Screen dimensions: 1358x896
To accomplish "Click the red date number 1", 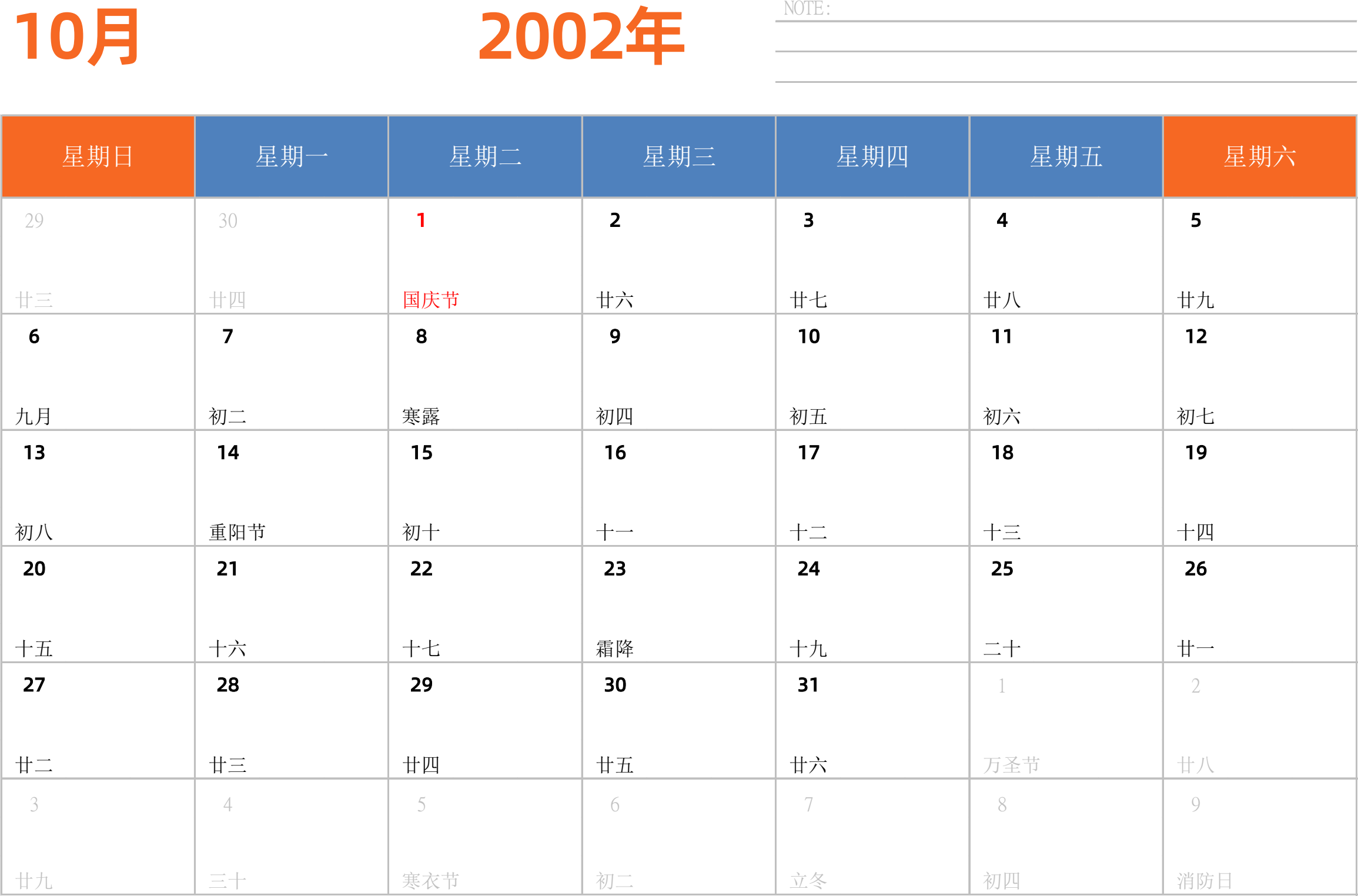I will tap(421, 220).
